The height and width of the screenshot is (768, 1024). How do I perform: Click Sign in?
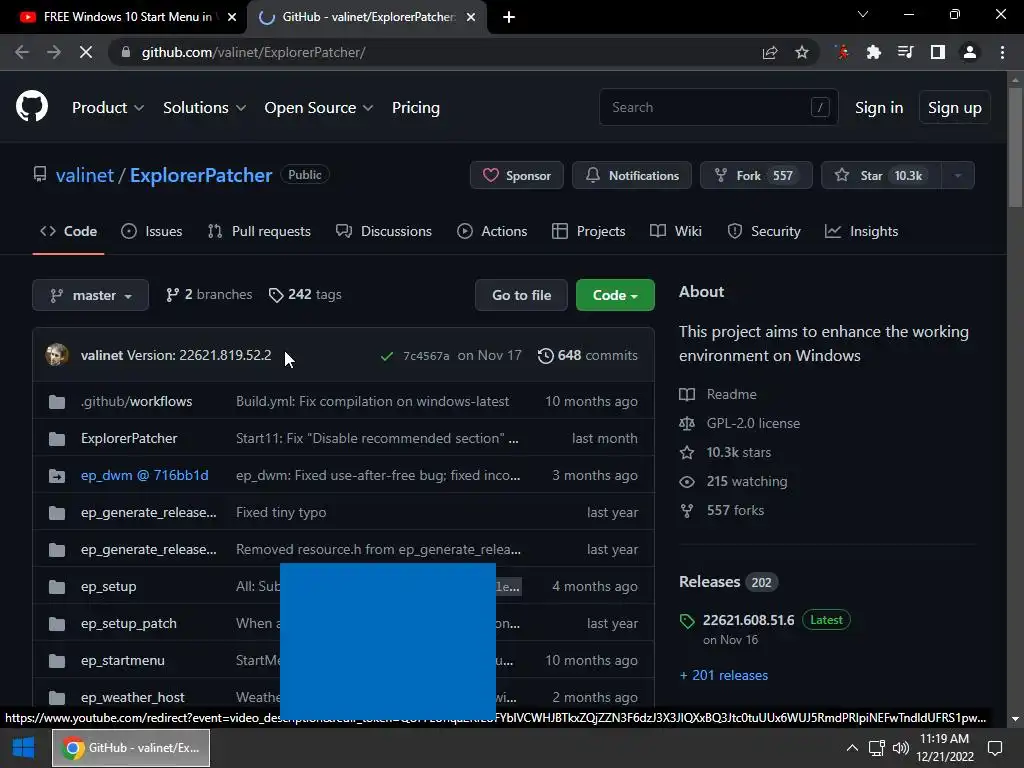(x=879, y=108)
